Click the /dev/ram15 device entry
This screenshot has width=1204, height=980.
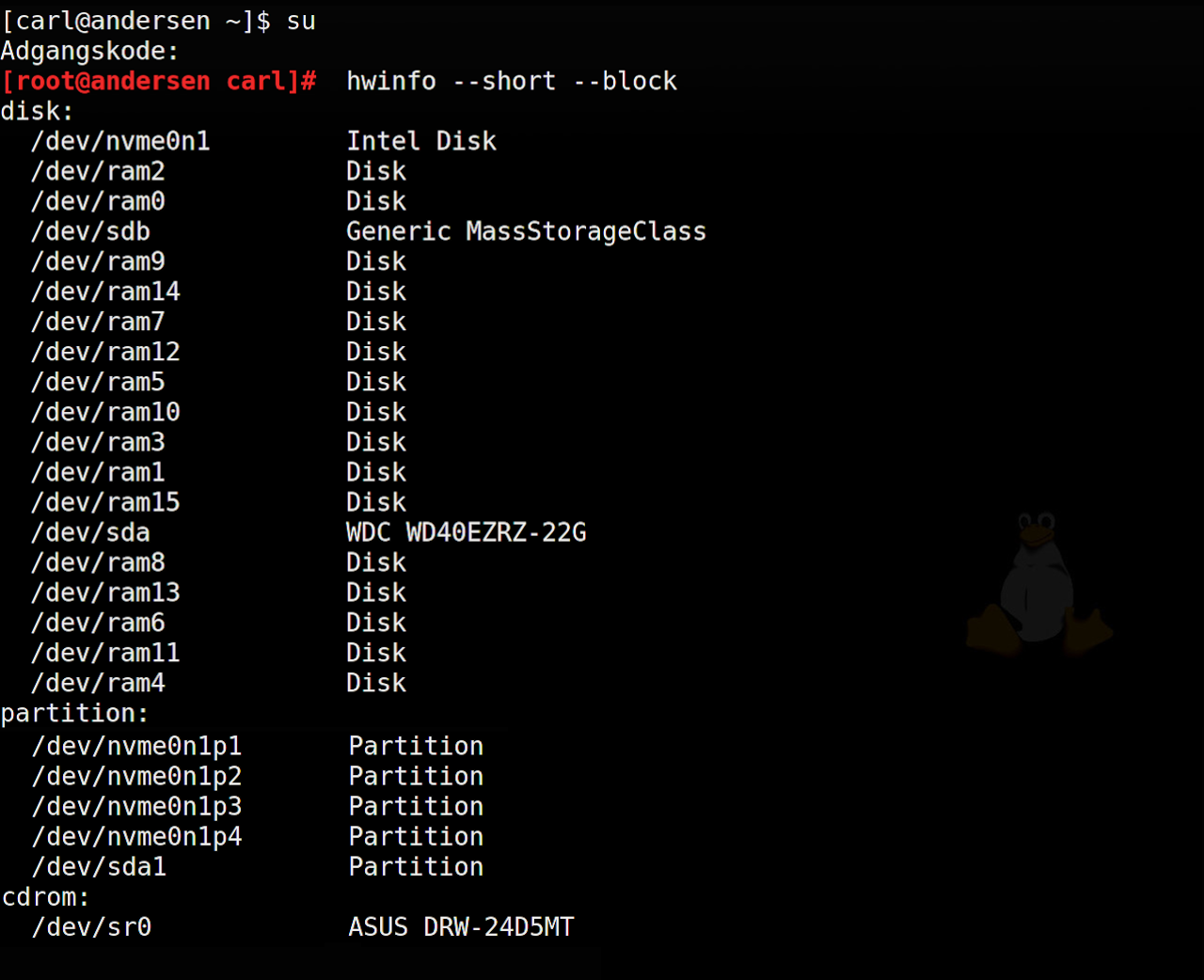pyautogui.click(x=105, y=503)
